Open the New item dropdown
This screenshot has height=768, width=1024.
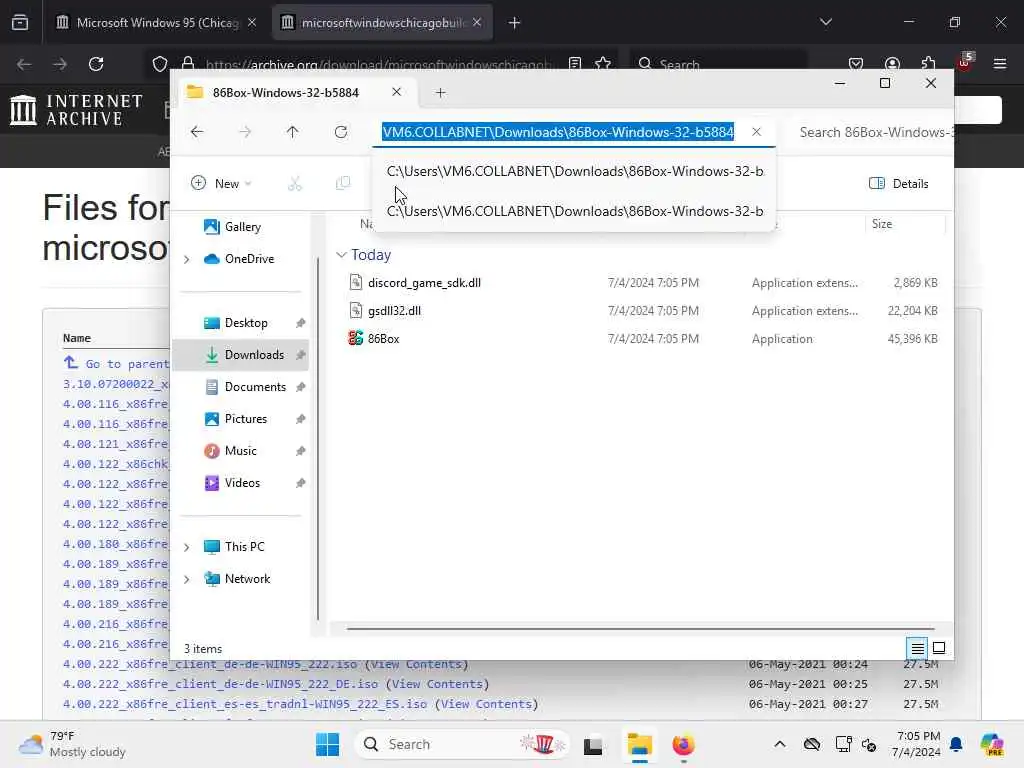pos(221,184)
